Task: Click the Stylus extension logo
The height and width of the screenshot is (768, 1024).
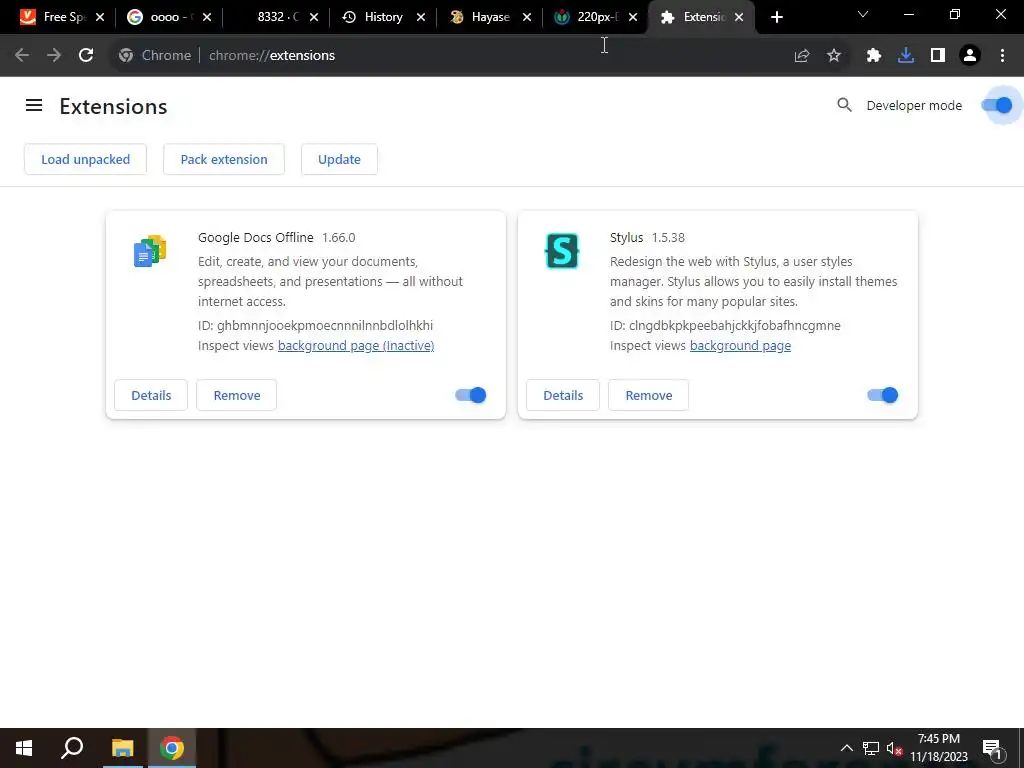Action: pos(562,251)
